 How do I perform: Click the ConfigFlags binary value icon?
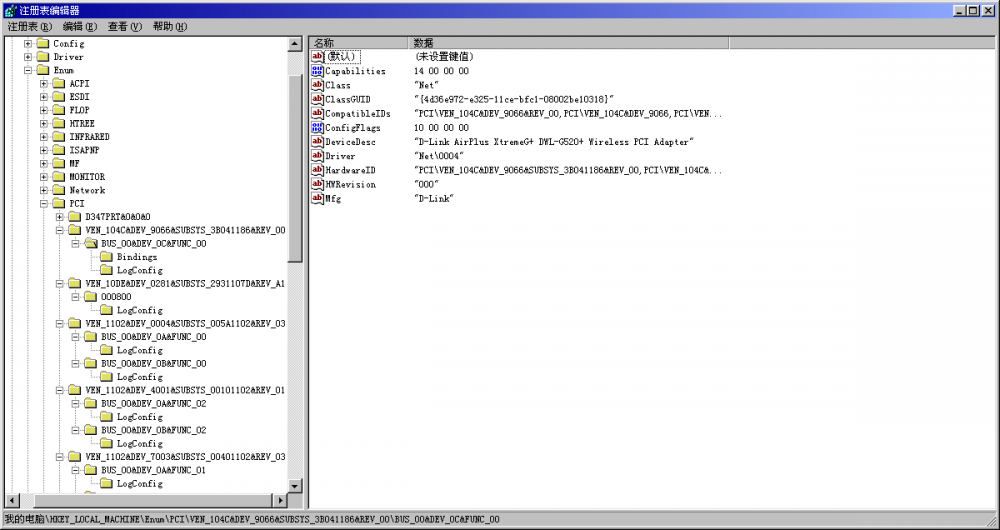pos(318,128)
